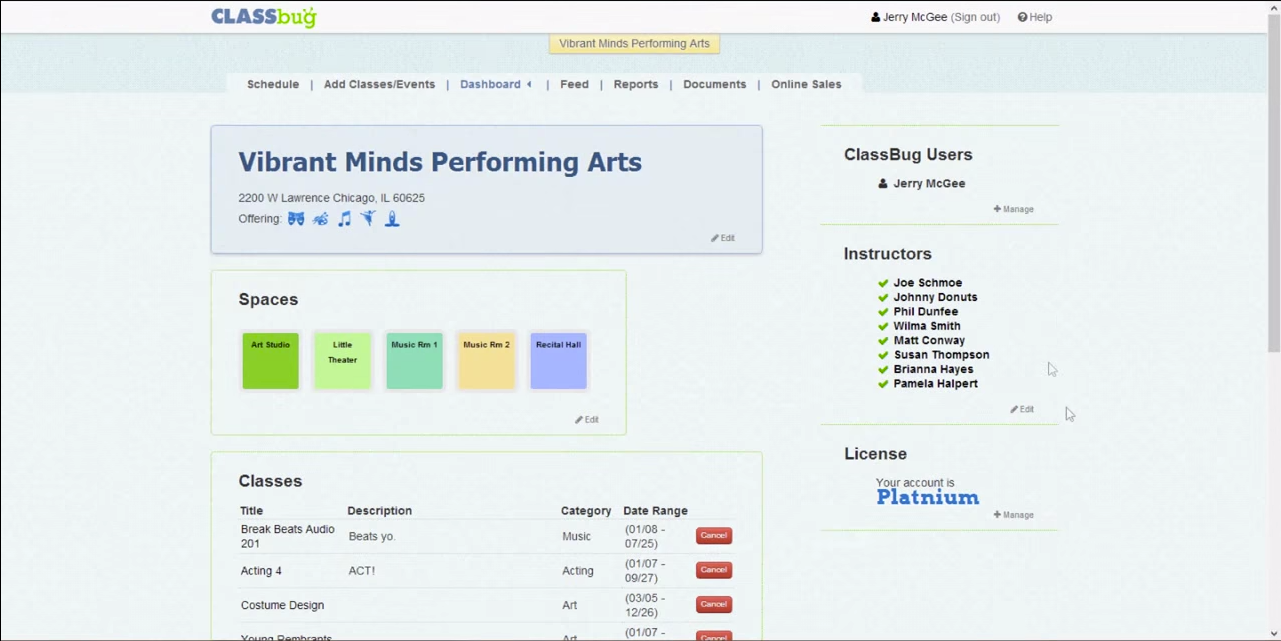Image resolution: width=1281 pixels, height=641 pixels.
Task: Click the Category column header
Action: (x=586, y=511)
